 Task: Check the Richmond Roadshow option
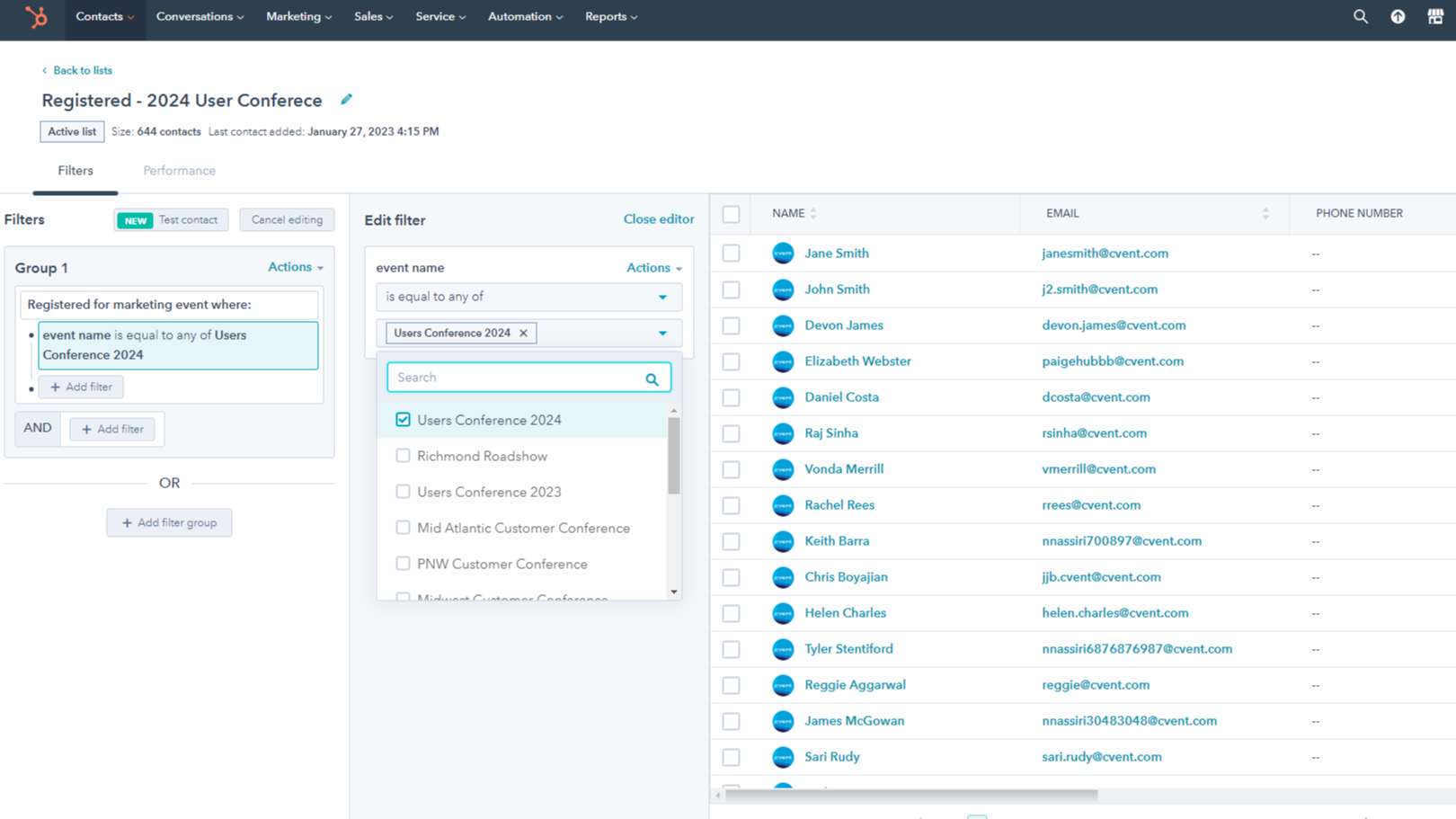tap(403, 455)
